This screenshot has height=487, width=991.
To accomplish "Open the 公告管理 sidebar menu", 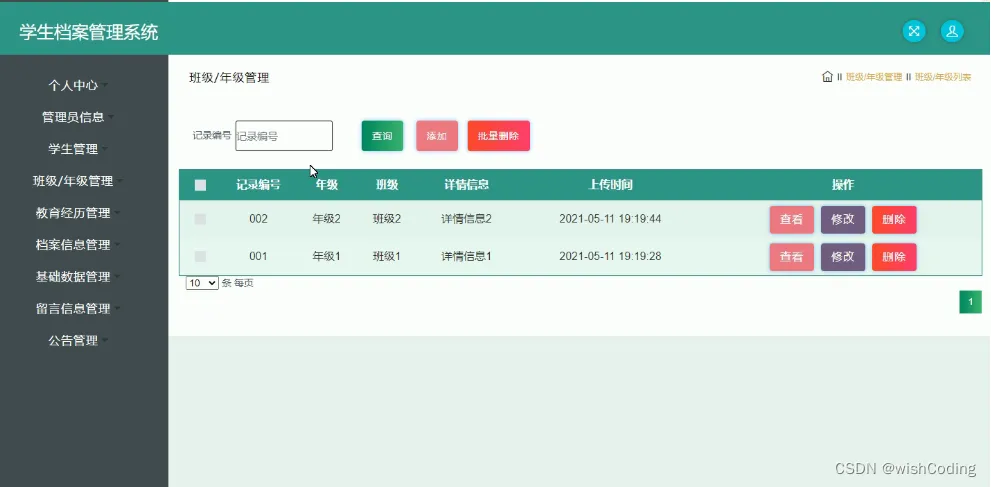I will [x=78, y=340].
